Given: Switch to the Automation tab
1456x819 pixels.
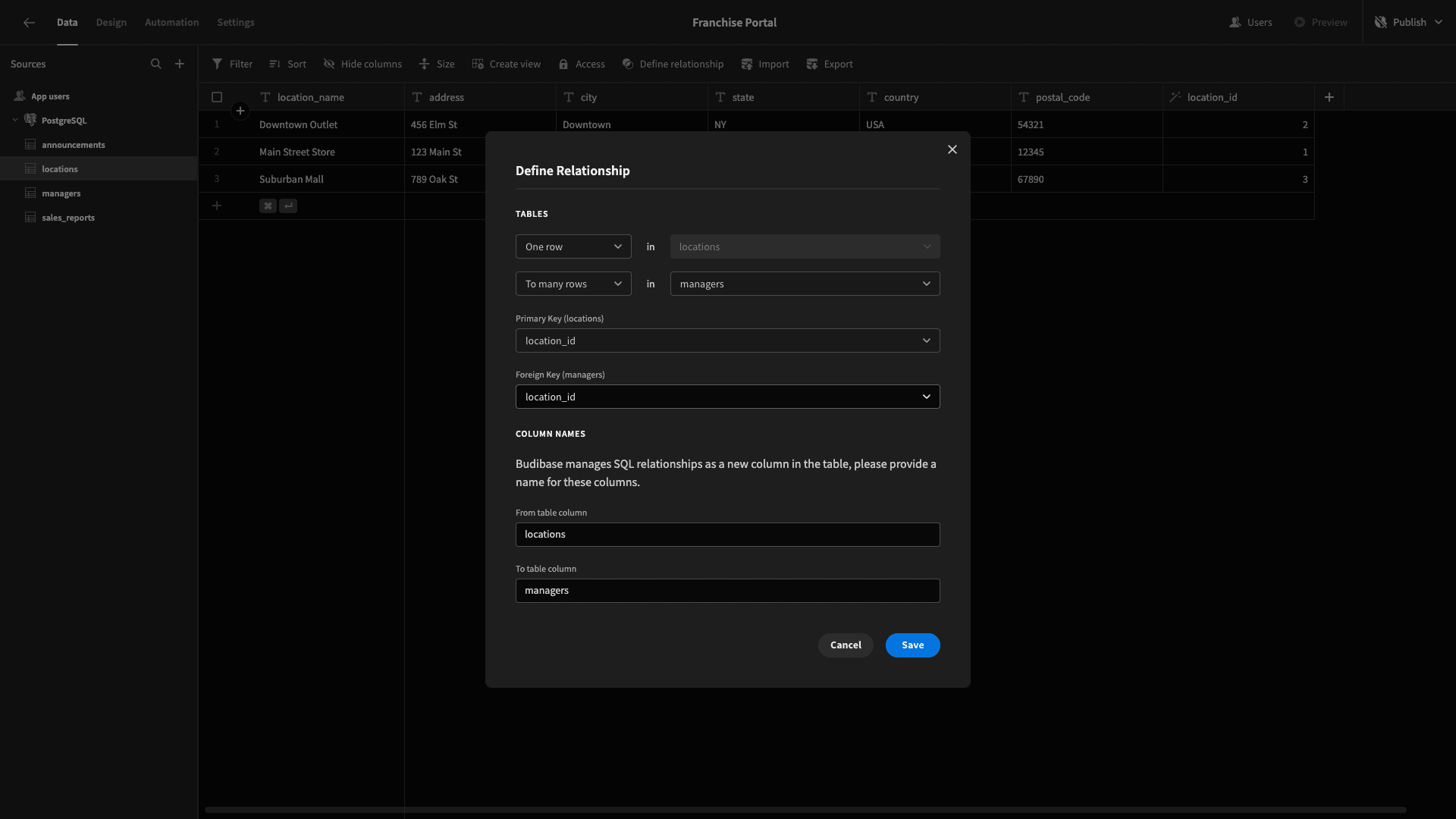Looking at the screenshot, I should (172, 23).
